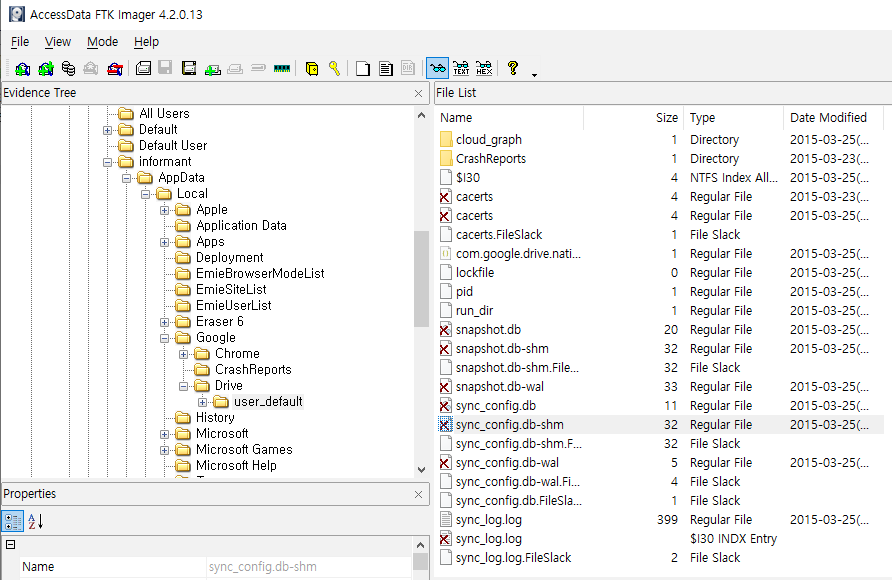The height and width of the screenshot is (580, 892).
Task: Click the yellow Help question mark icon
Action: pos(513,69)
